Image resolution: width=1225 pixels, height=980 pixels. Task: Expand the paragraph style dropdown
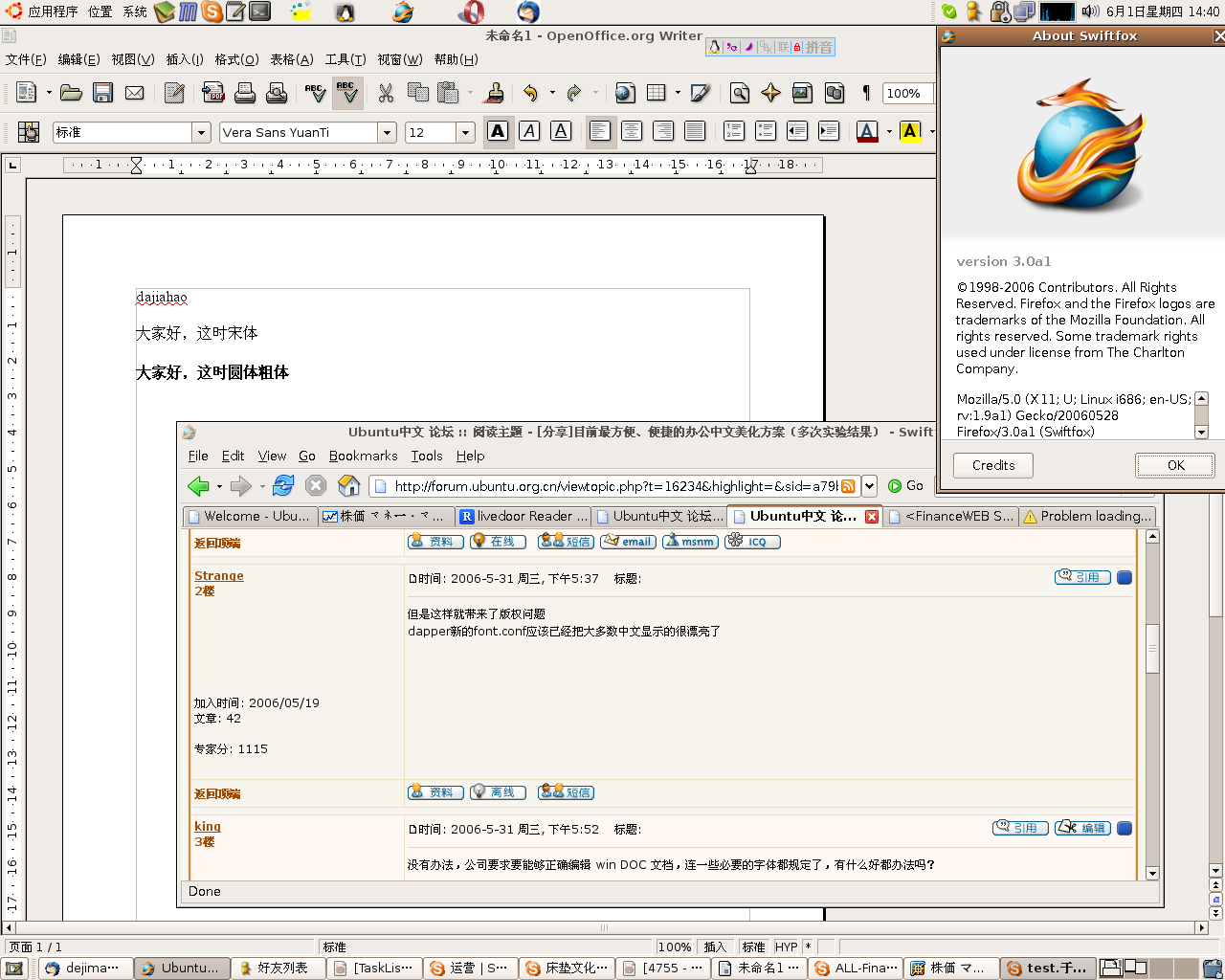[201, 132]
